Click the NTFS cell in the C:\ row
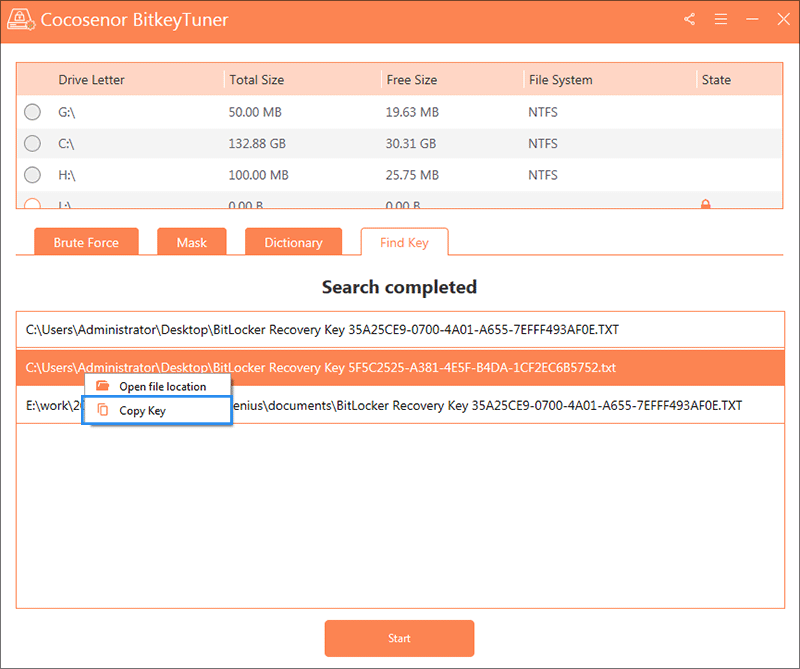 coord(543,144)
